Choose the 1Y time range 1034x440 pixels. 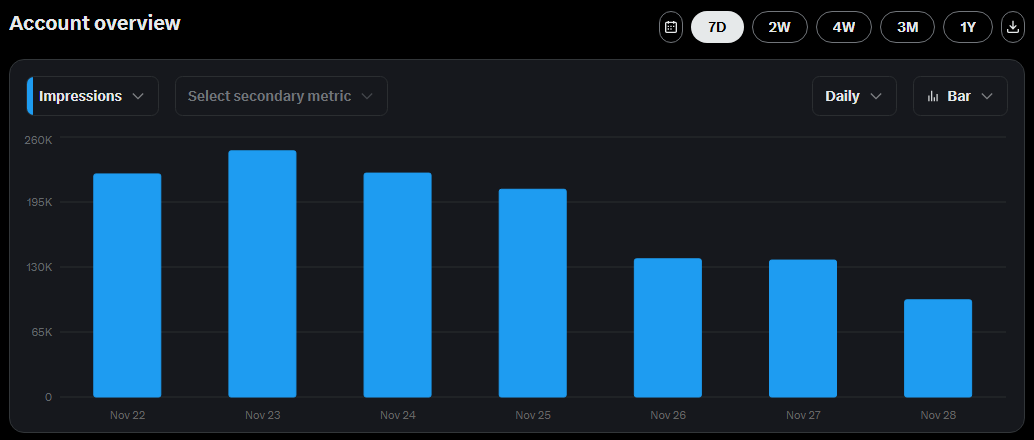point(968,27)
